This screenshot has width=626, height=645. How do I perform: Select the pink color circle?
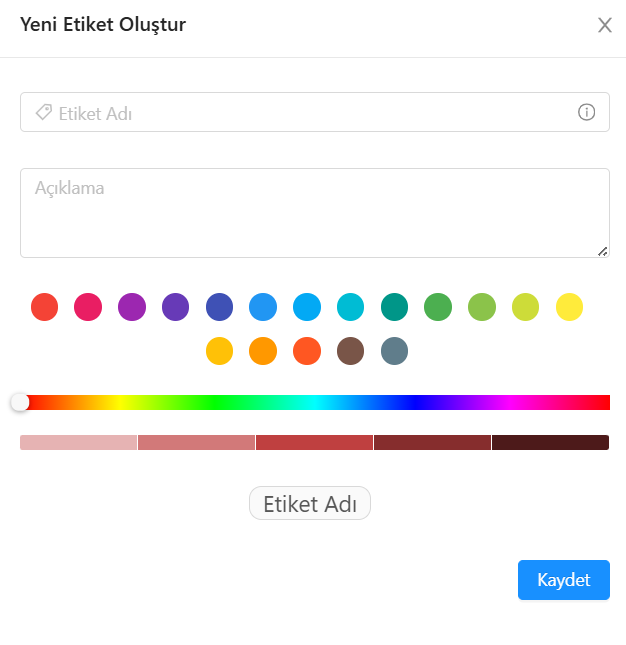[88, 306]
